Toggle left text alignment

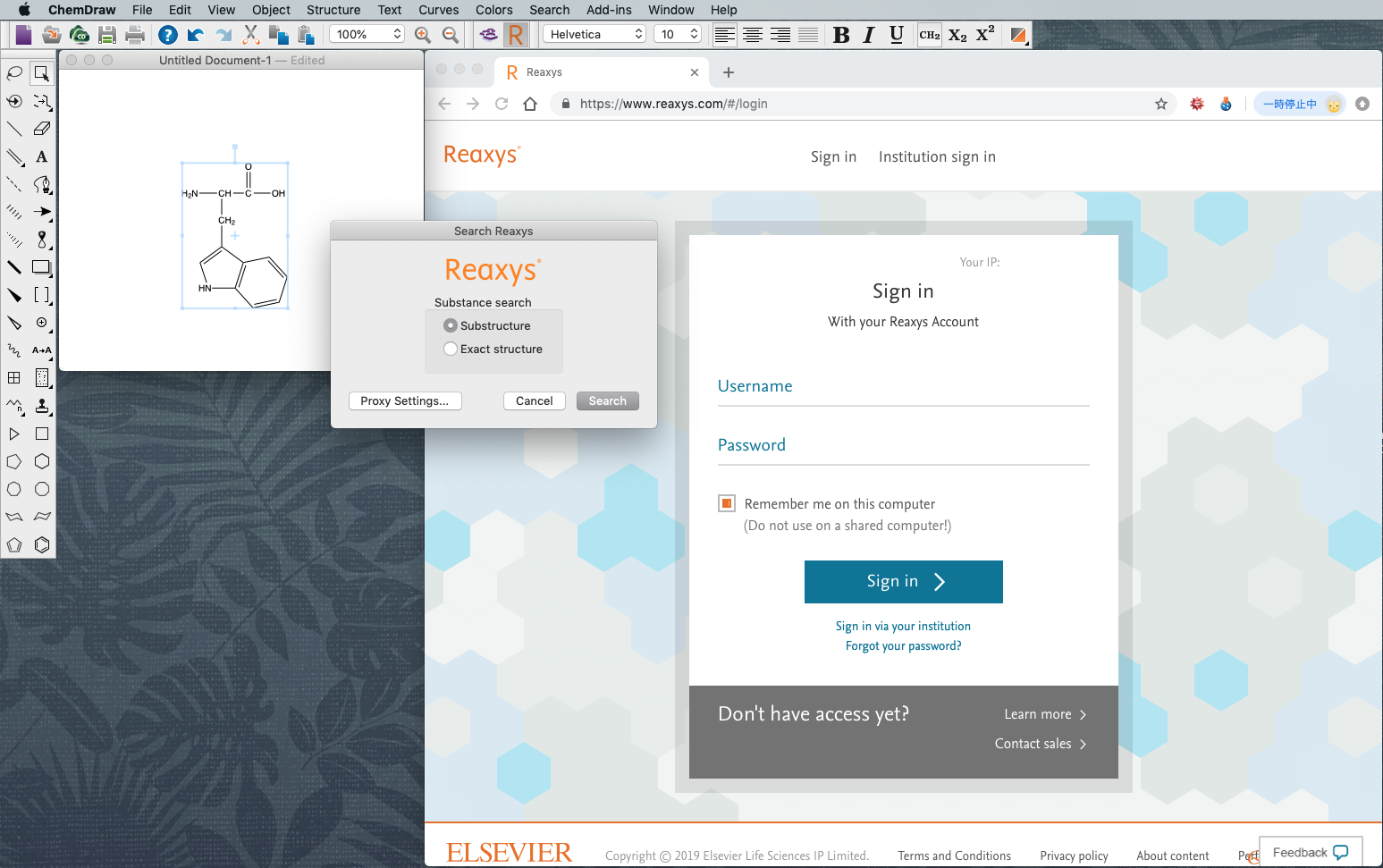tap(725, 35)
